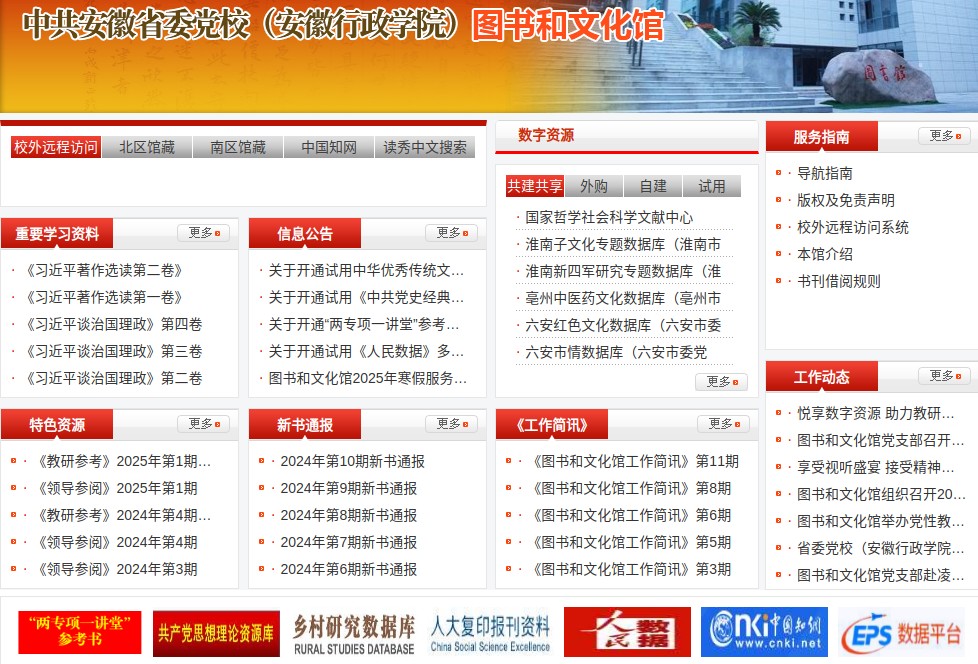Switch to the 北区馆藏 tab
Viewport: 978px width, 664px height.
pyautogui.click(x=147, y=147)
